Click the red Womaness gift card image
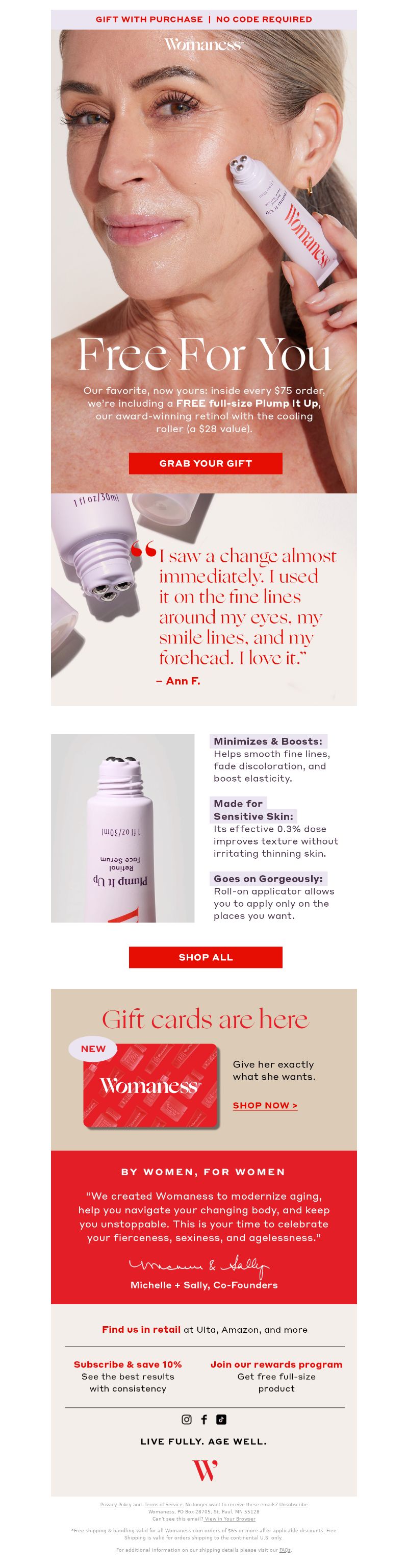 pos(151,1086)
